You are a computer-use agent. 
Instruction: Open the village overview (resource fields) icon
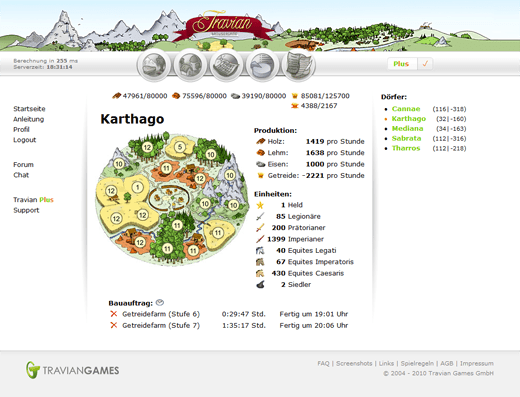click(154, 65)
